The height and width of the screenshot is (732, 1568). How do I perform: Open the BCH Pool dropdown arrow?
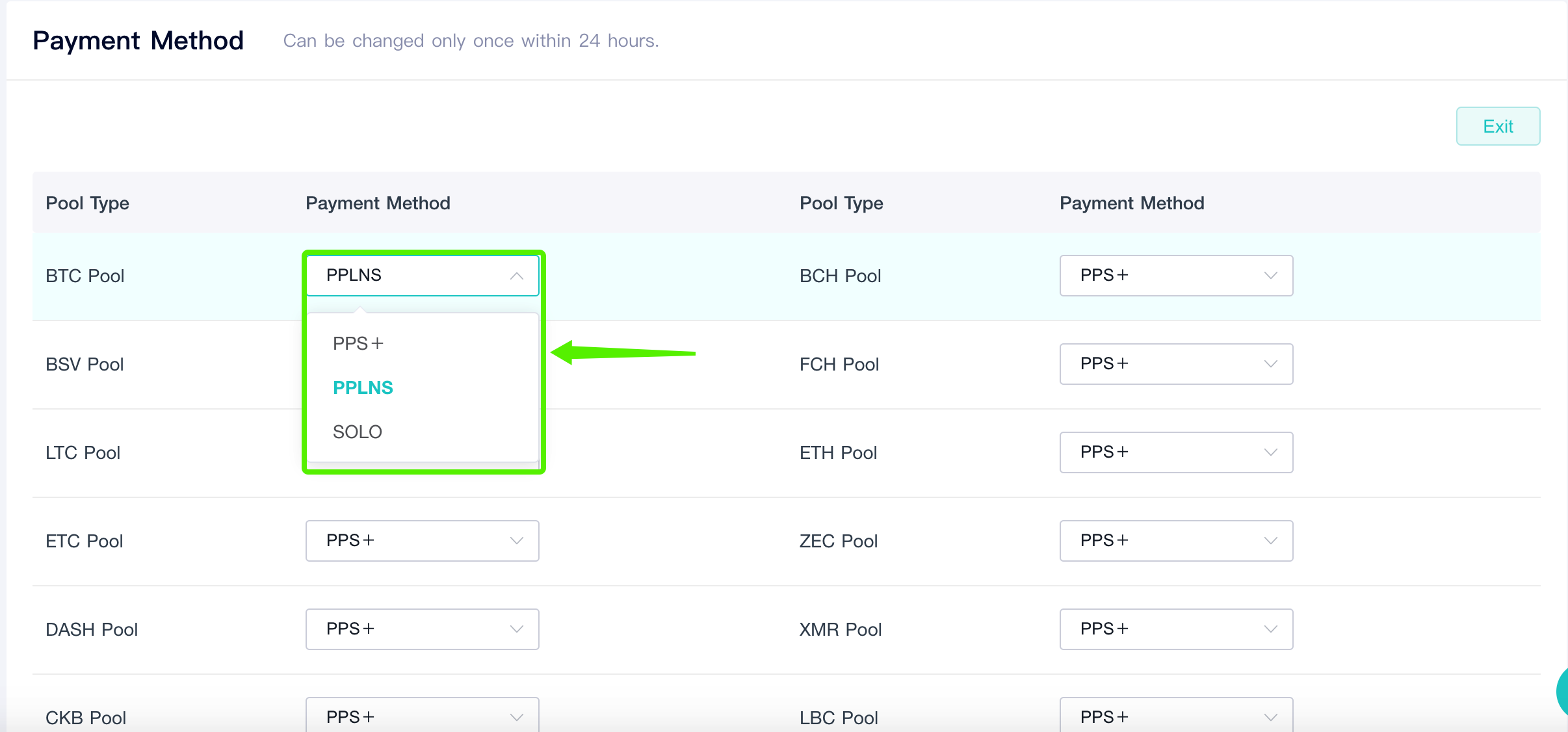pos(1271,276)
